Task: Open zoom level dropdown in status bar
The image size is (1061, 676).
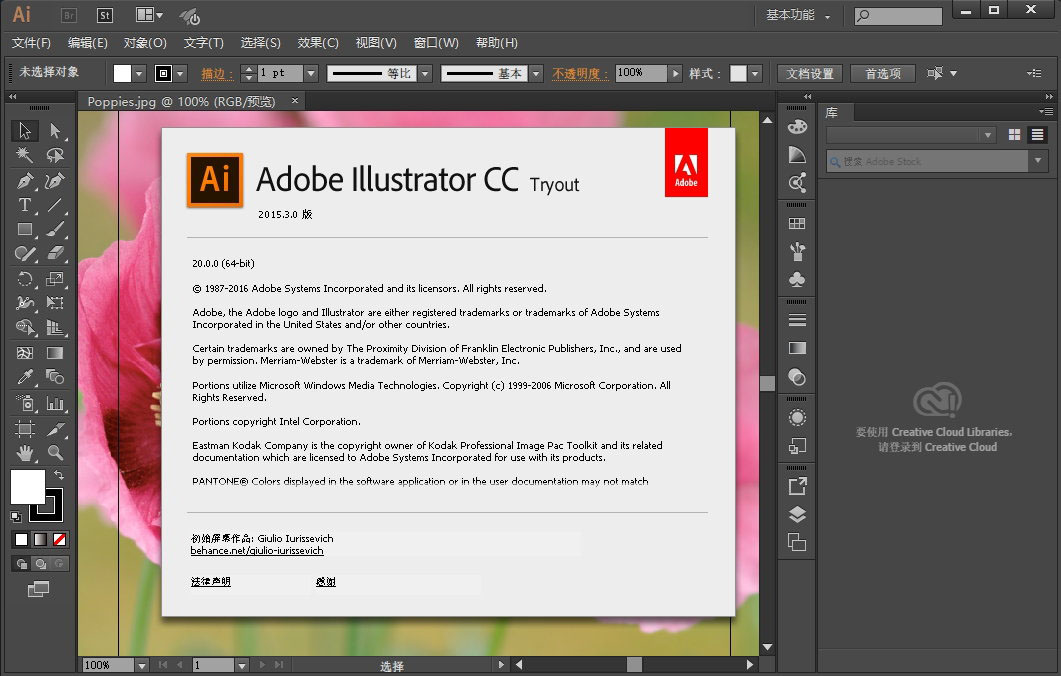Action: (x=141, y=666)
